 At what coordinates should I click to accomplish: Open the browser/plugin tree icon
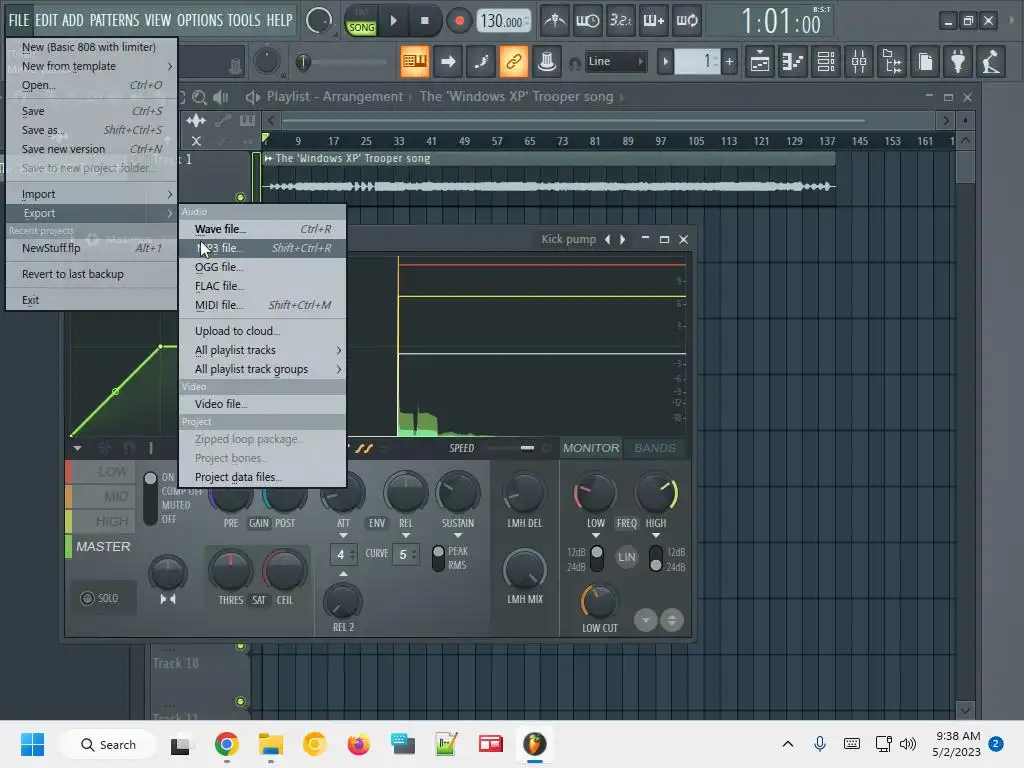click(x=892, y=62)
